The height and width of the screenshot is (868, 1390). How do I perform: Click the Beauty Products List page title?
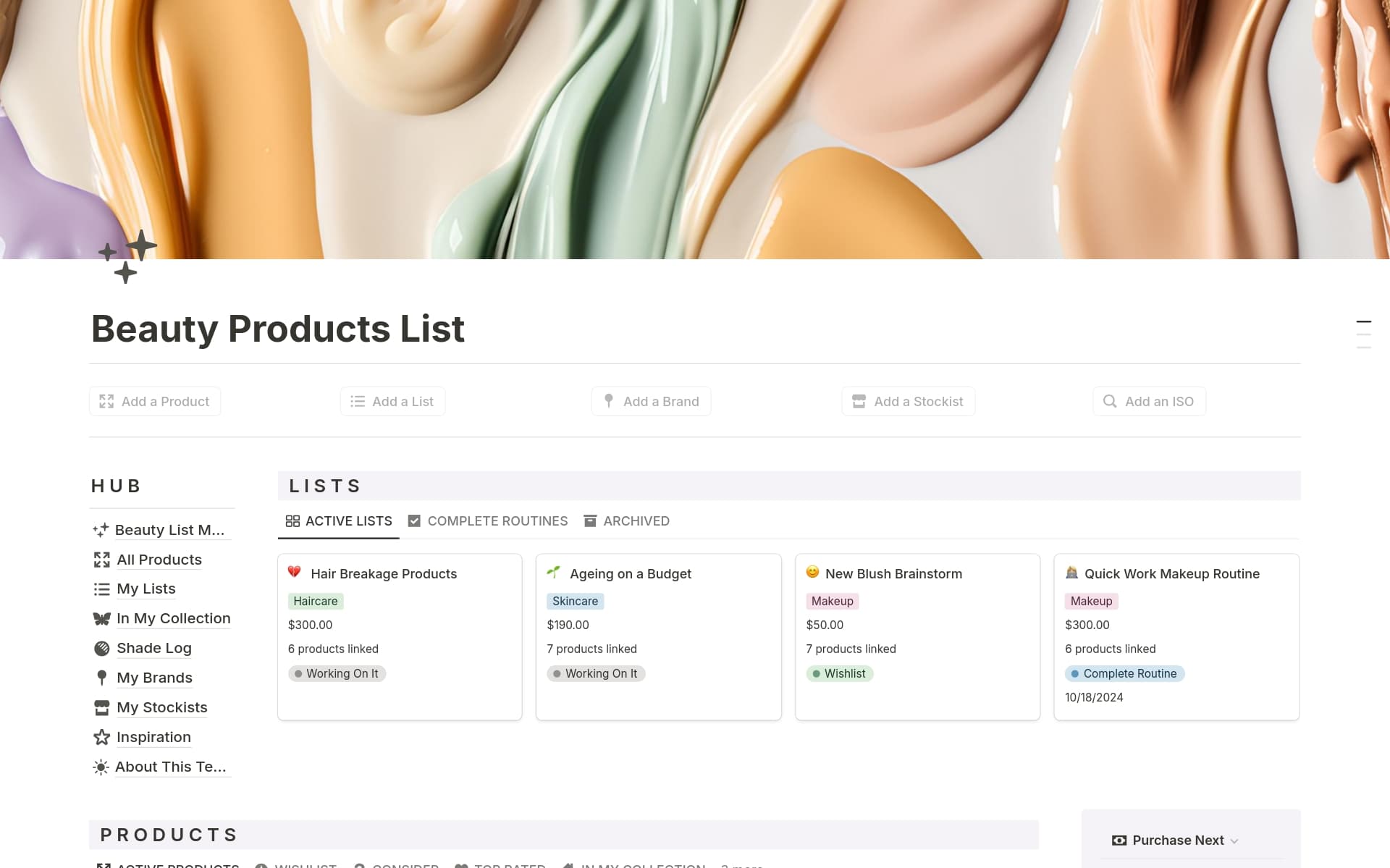(x=278, y=329)
